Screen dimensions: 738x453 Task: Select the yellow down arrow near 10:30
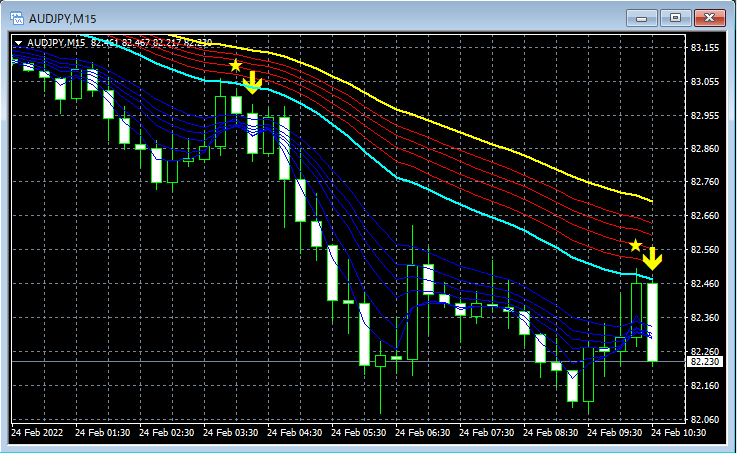(652, 259)
